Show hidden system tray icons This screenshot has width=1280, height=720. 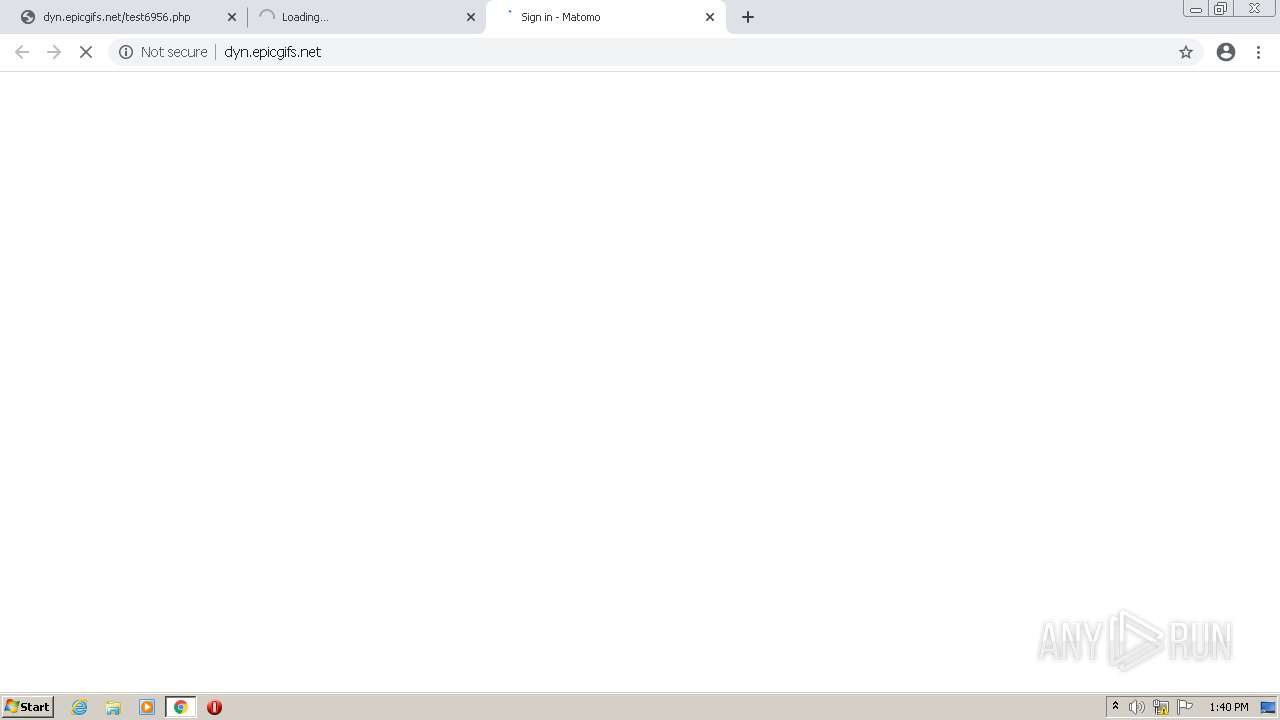1115,707
